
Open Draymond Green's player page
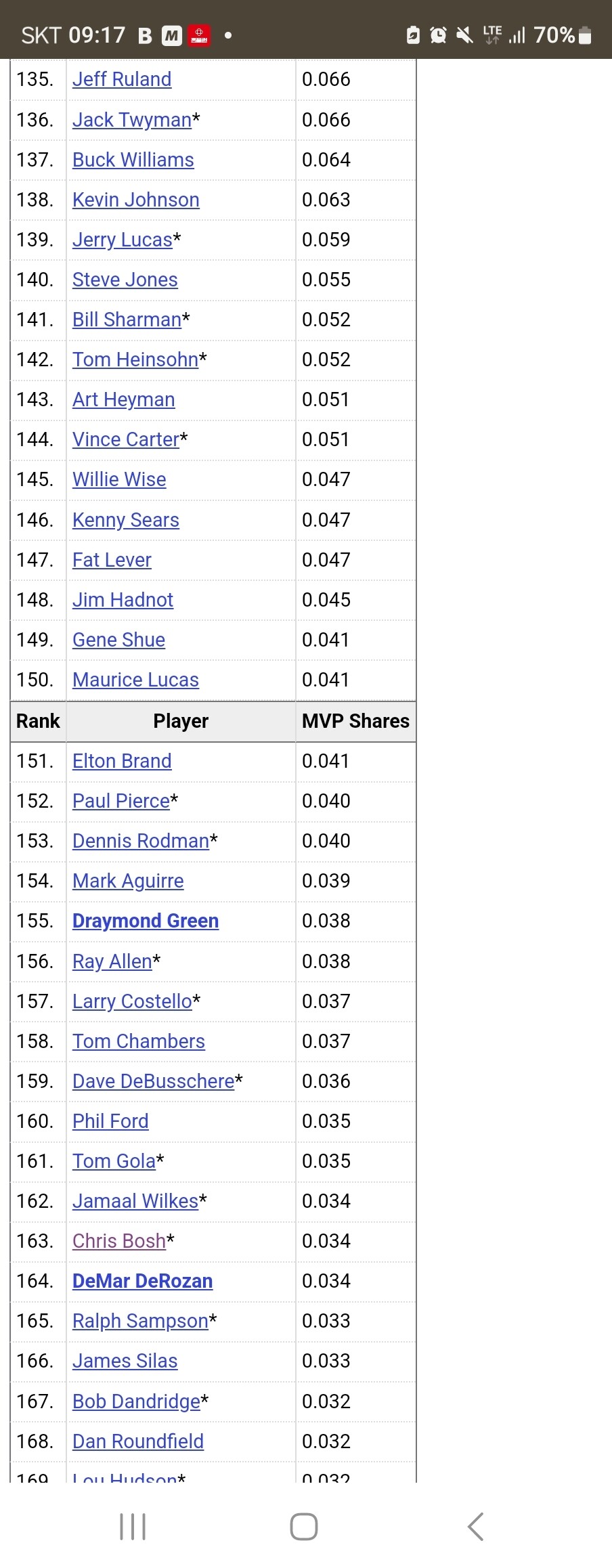(x=146, y=921)
